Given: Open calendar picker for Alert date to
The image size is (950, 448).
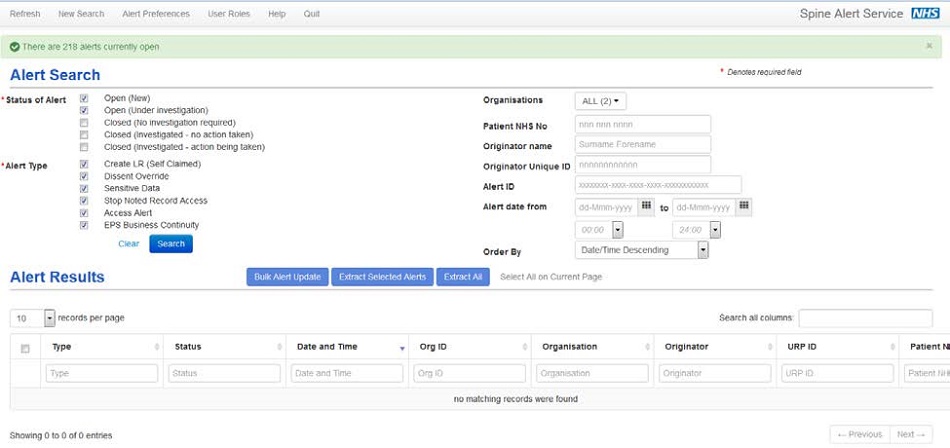Looking at the screenshot, I should [743, 207].
